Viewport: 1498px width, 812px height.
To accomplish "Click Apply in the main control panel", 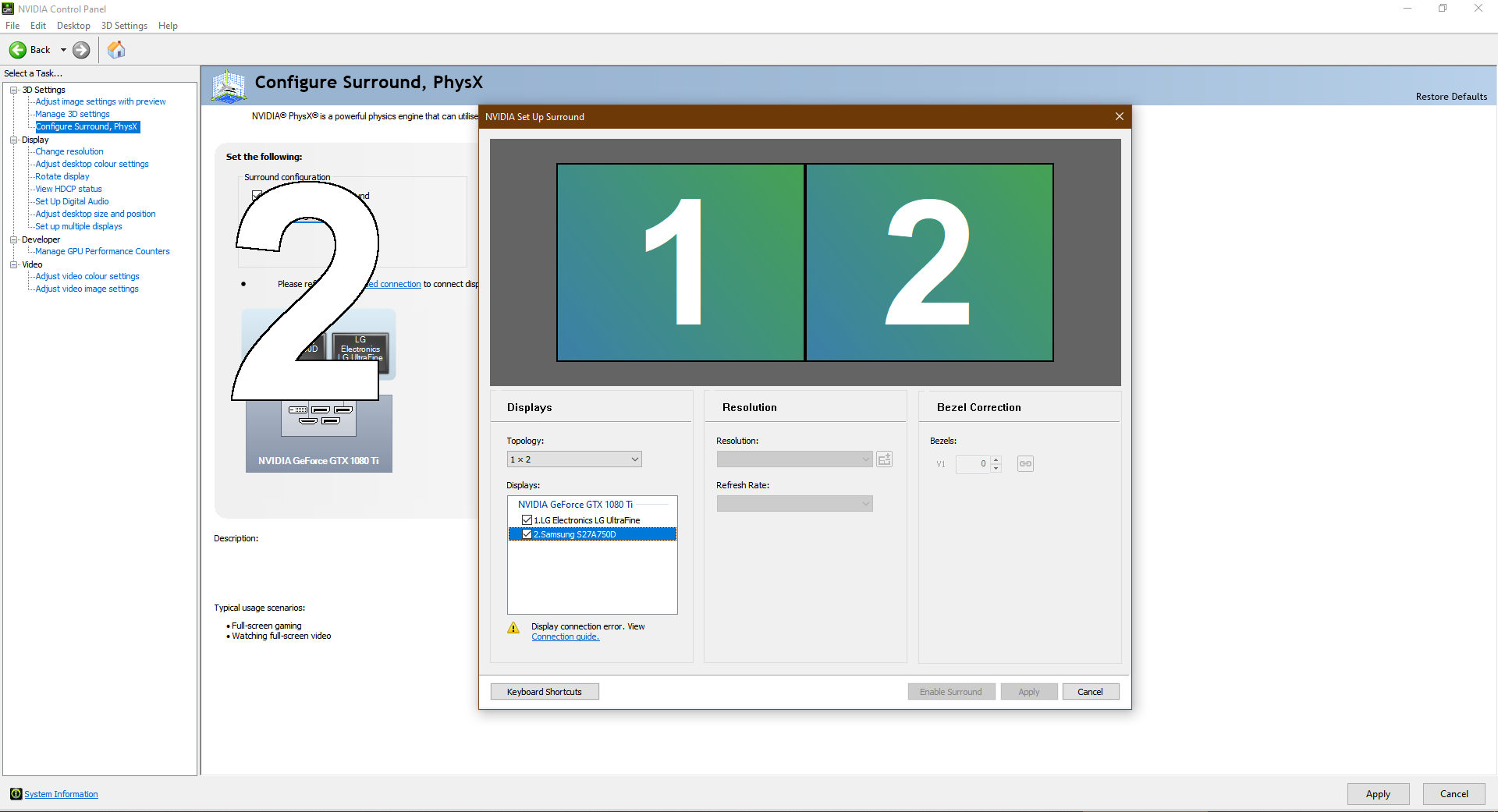I will click(x=1378, y=794).
